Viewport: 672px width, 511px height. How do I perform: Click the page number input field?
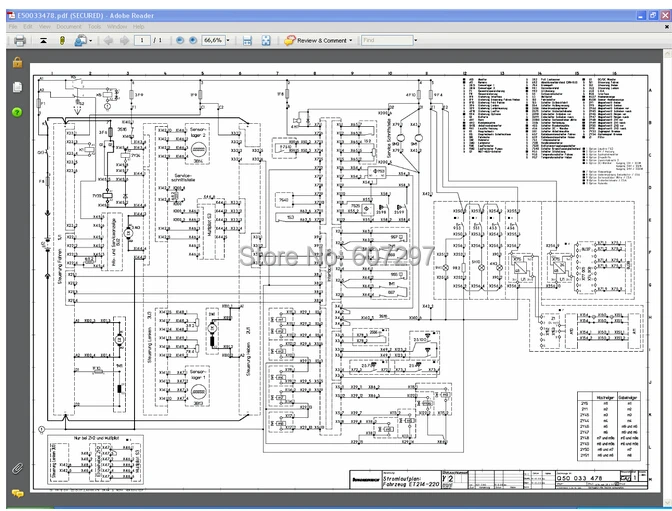[x=144, y=40]
